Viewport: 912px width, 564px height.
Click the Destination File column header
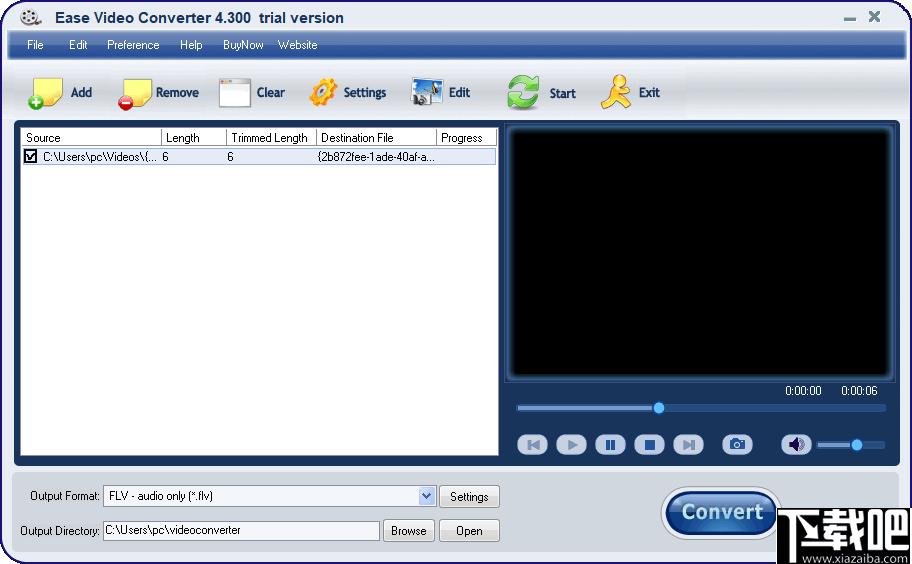[376, 138]
